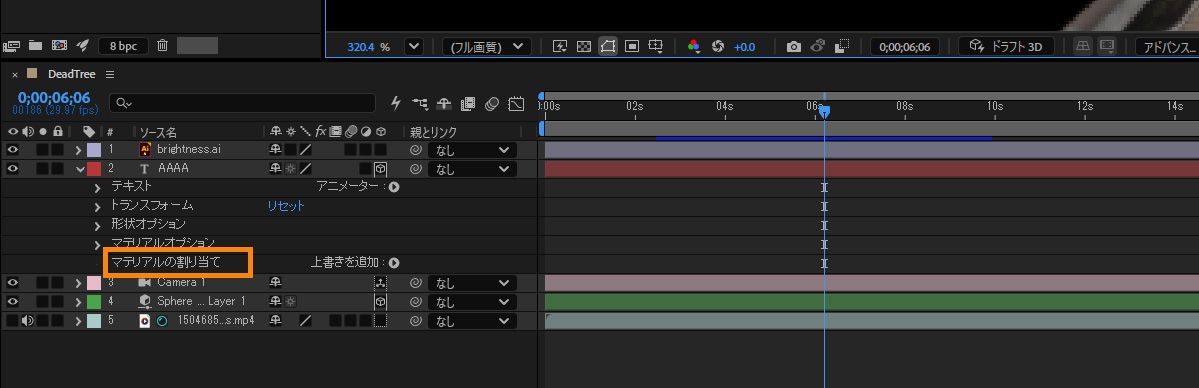Delete selected project item with trash icon
The image size is (1199, 388).
(x=162, y=46)
